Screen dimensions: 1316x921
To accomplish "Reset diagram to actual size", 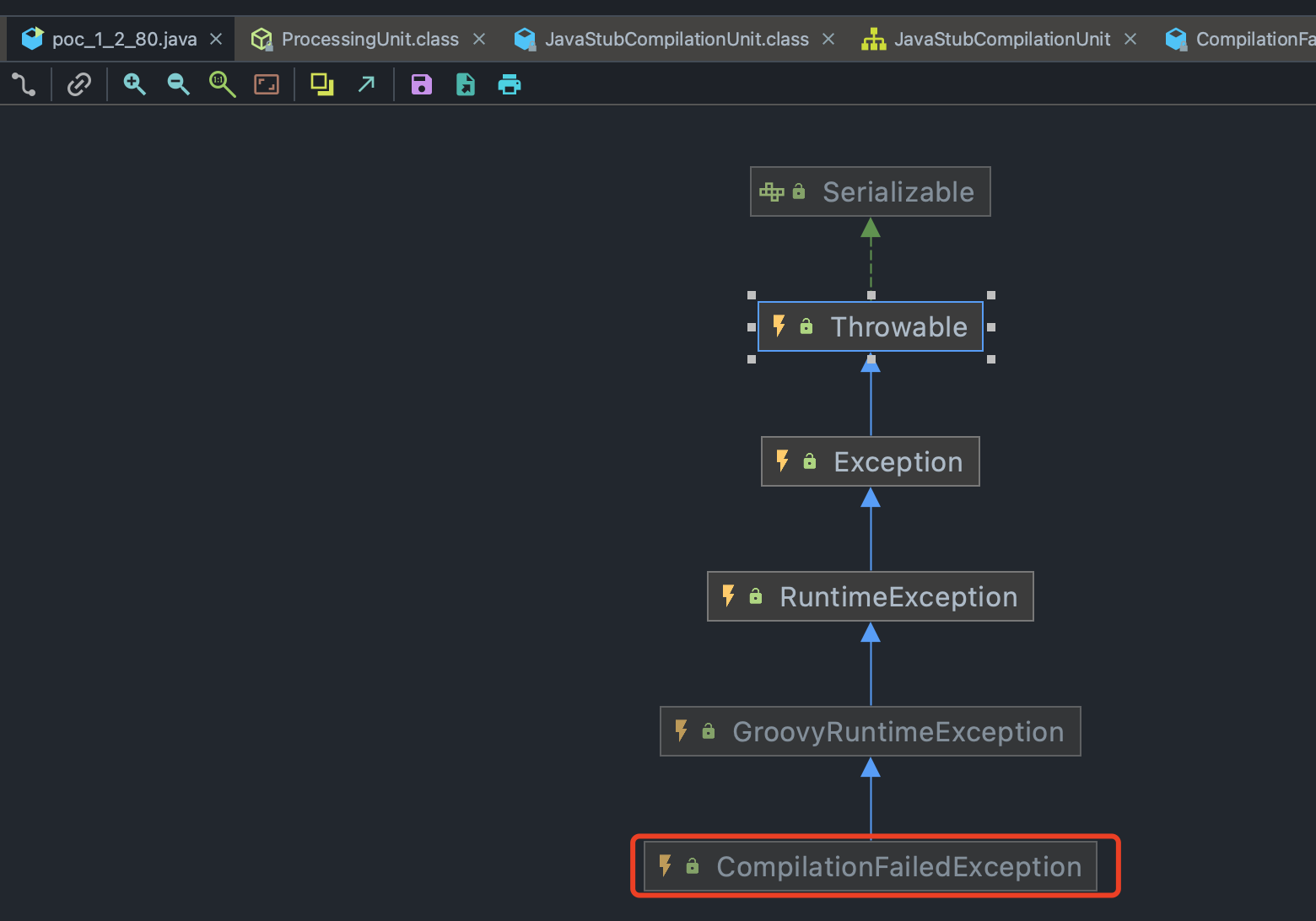I will (x=222, y=84).
